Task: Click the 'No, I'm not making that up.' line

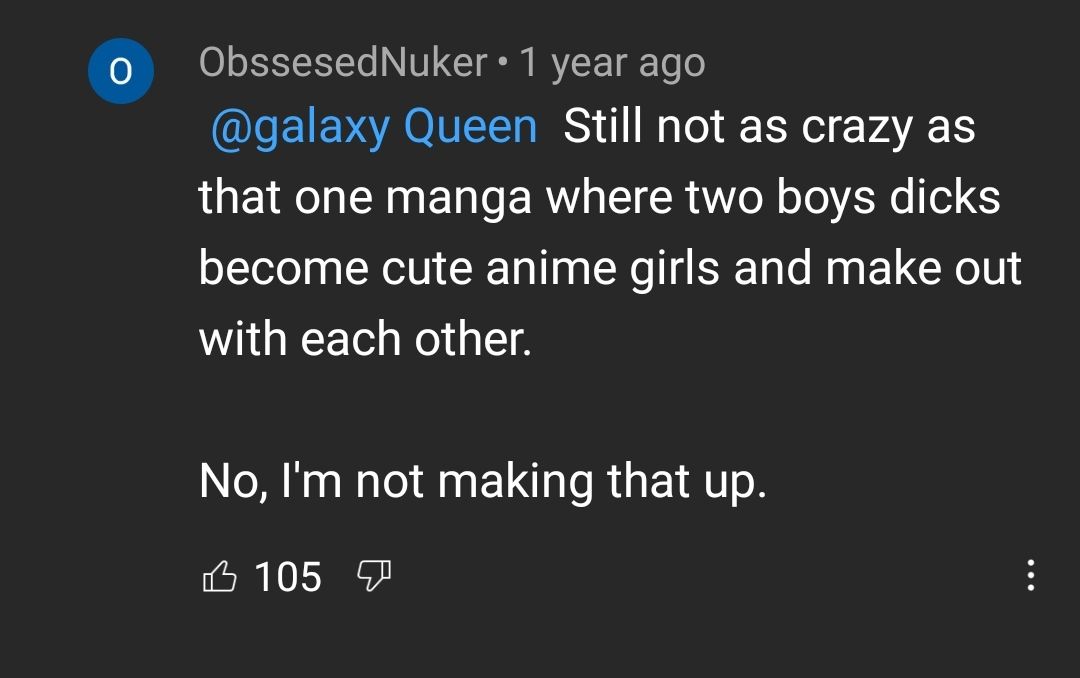Action: pos(482,480)
